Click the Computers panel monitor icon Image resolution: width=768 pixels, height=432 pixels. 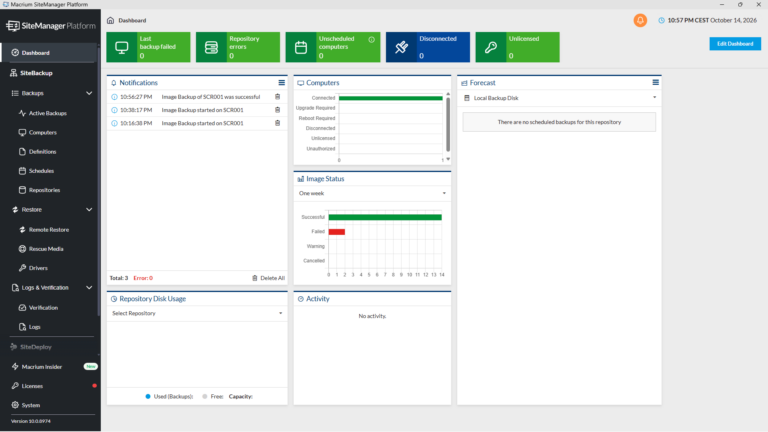[301, 83]
